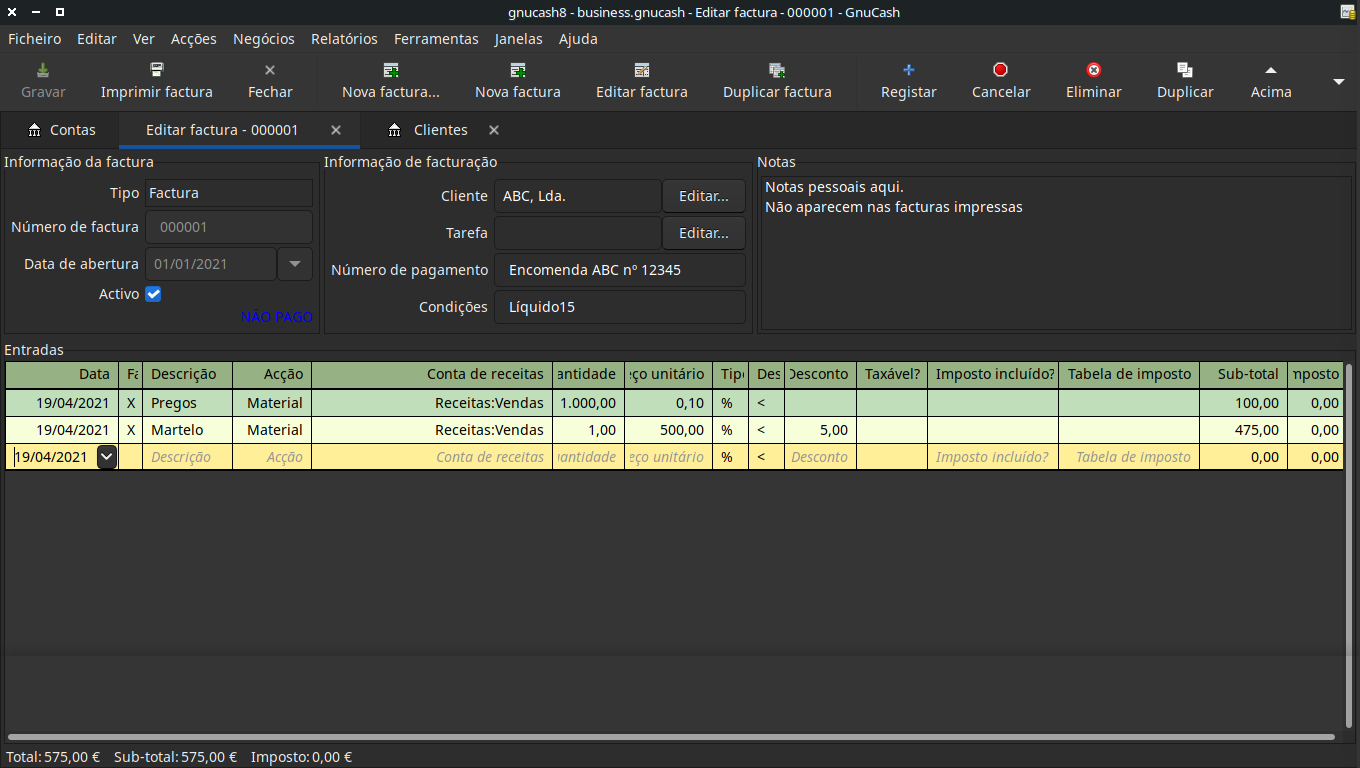Click the Contas tab bank icon

35,130
